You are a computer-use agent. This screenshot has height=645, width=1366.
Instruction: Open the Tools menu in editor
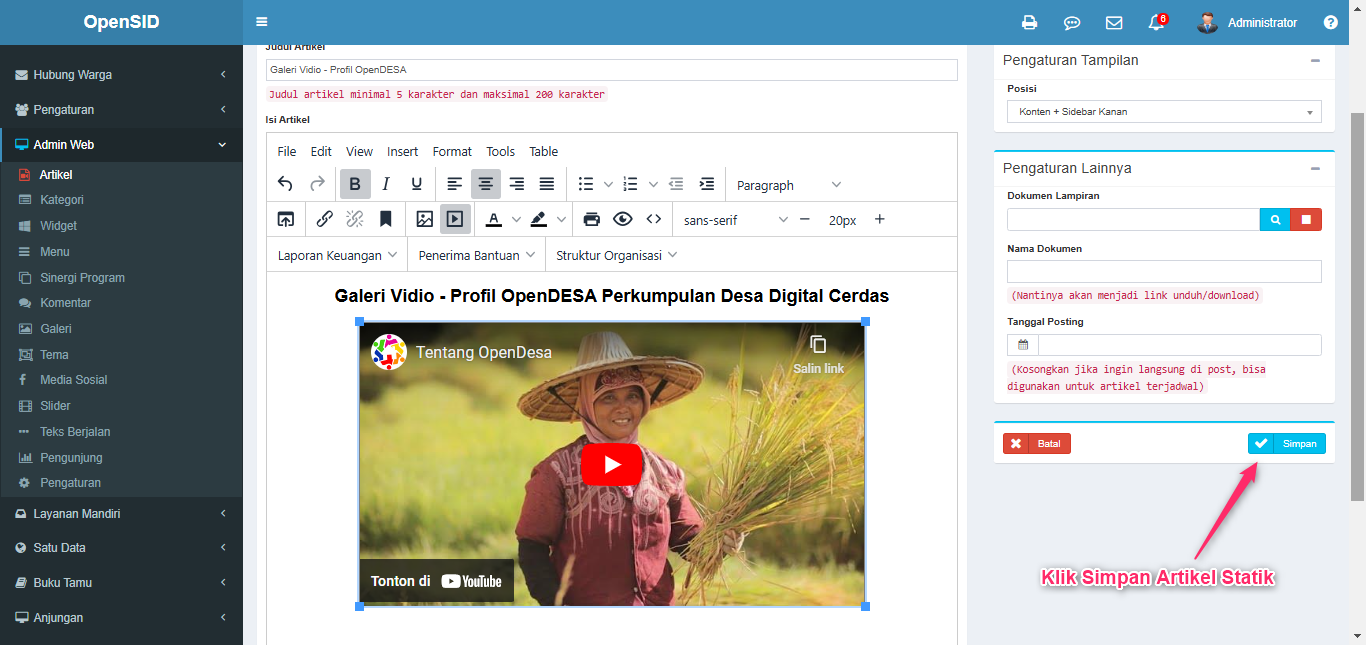(x=501, y=151)
